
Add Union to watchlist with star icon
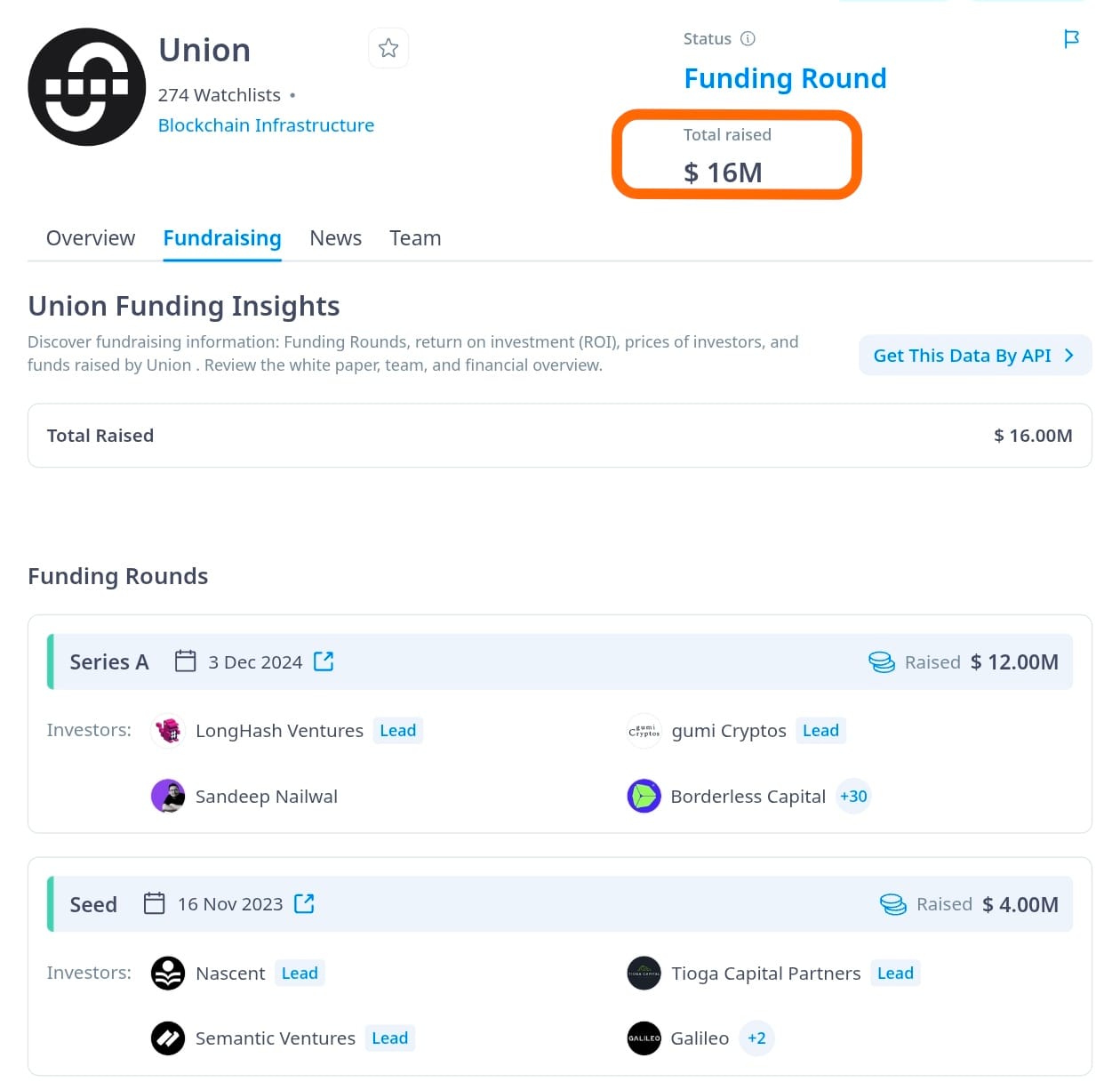pos(388,48)
